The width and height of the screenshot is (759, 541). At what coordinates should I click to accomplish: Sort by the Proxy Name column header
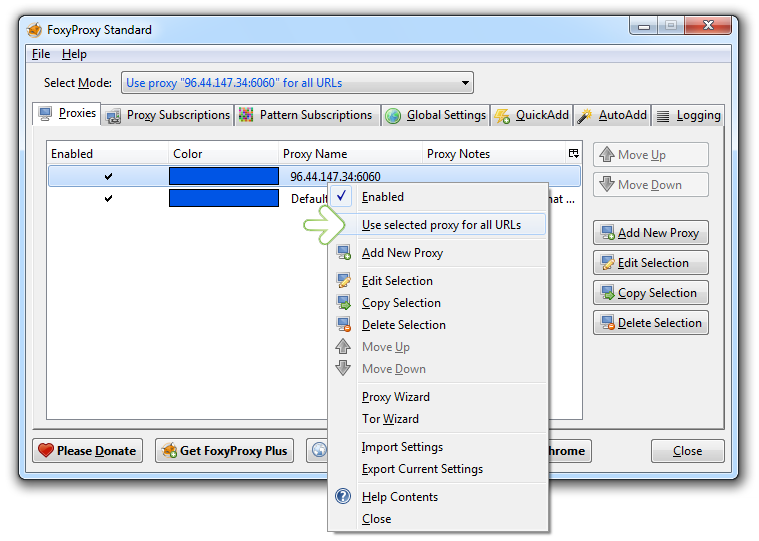(350, 153)
